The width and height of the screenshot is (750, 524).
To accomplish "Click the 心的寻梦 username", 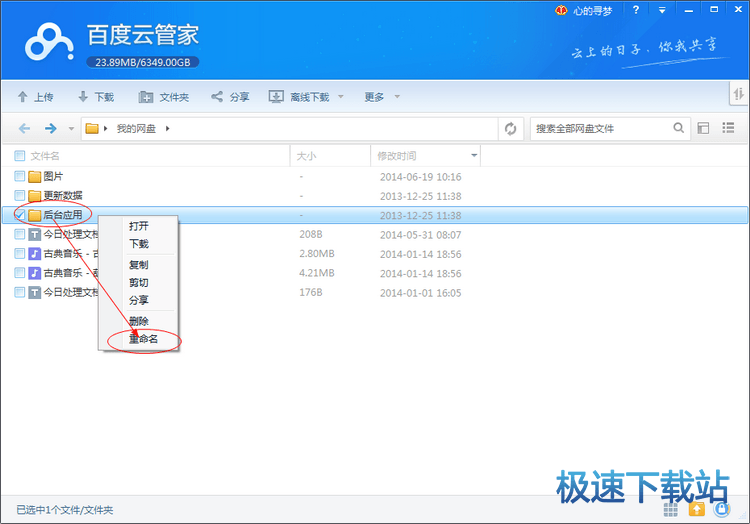I will pos(594,10).
